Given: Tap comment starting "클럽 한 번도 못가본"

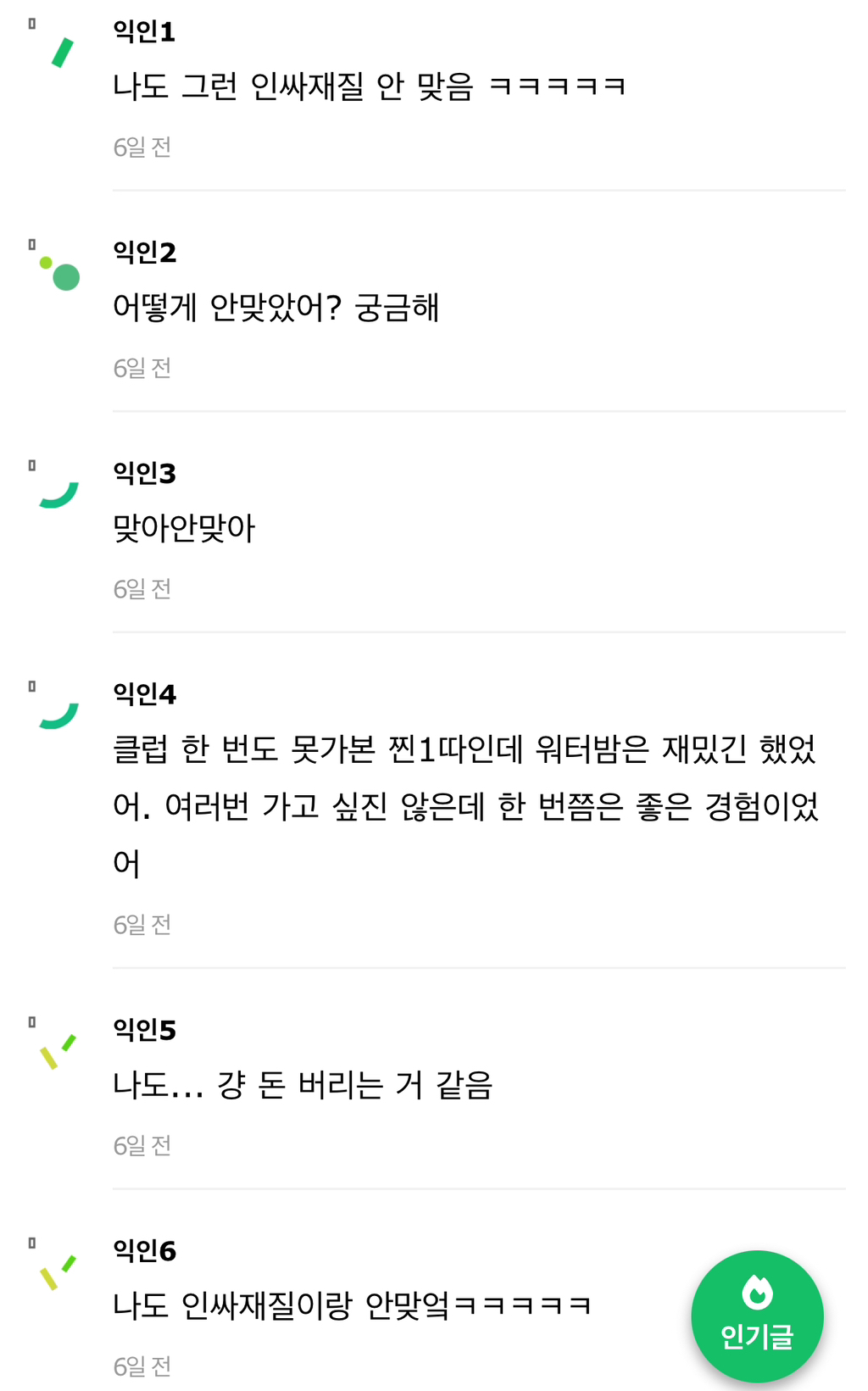Looking at the screenshot, I should tap(465, 805).
